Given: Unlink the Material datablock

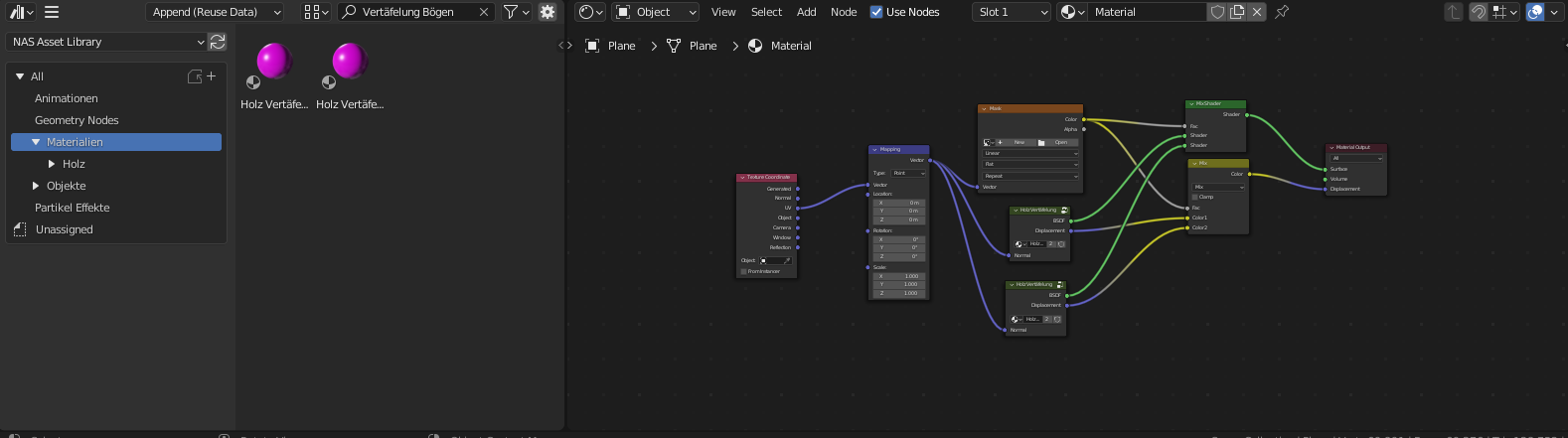Looking at the screenshot, I should tap(1257, 12).
